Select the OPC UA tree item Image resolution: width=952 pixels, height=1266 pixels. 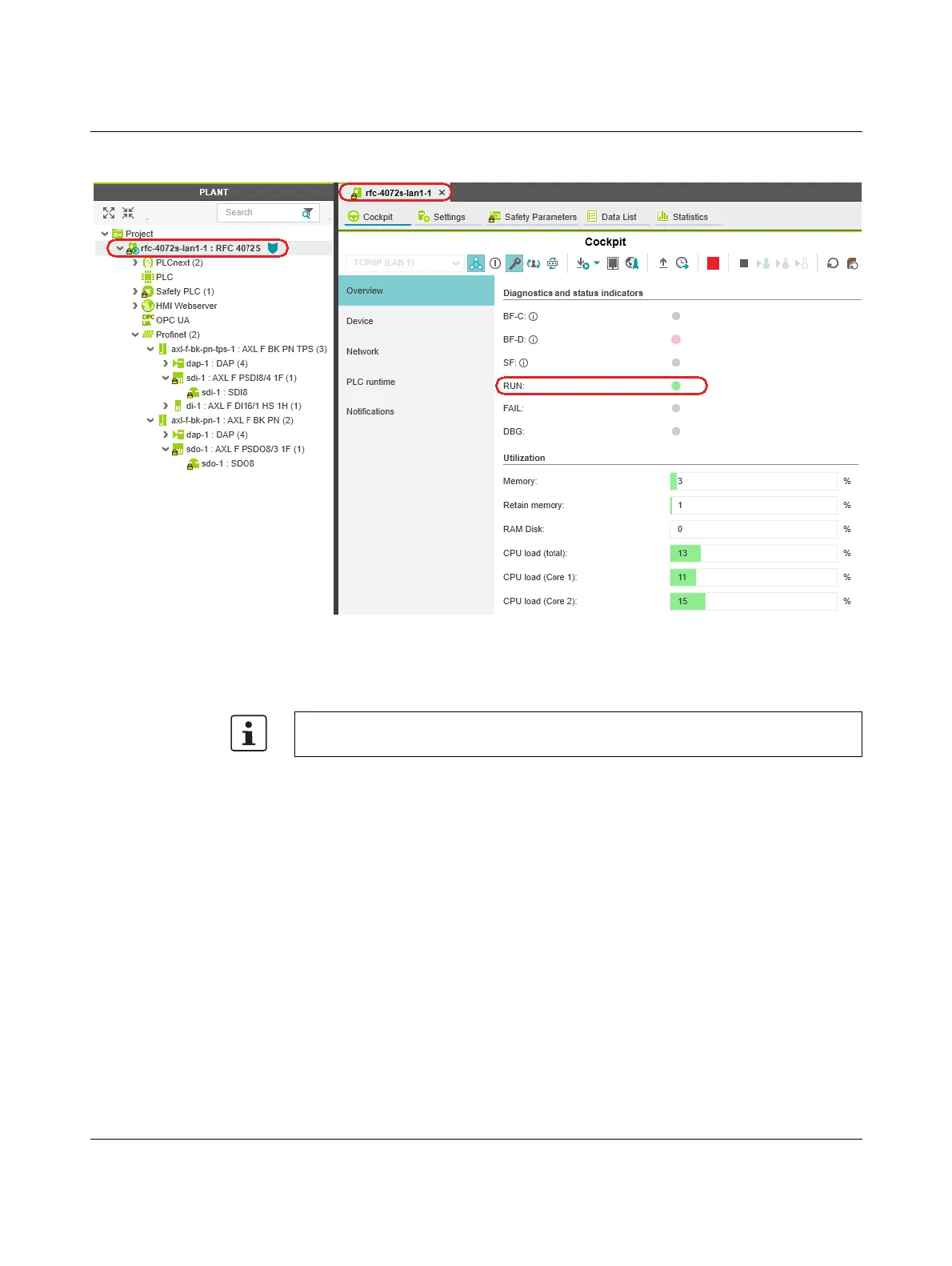coord(166,320)
